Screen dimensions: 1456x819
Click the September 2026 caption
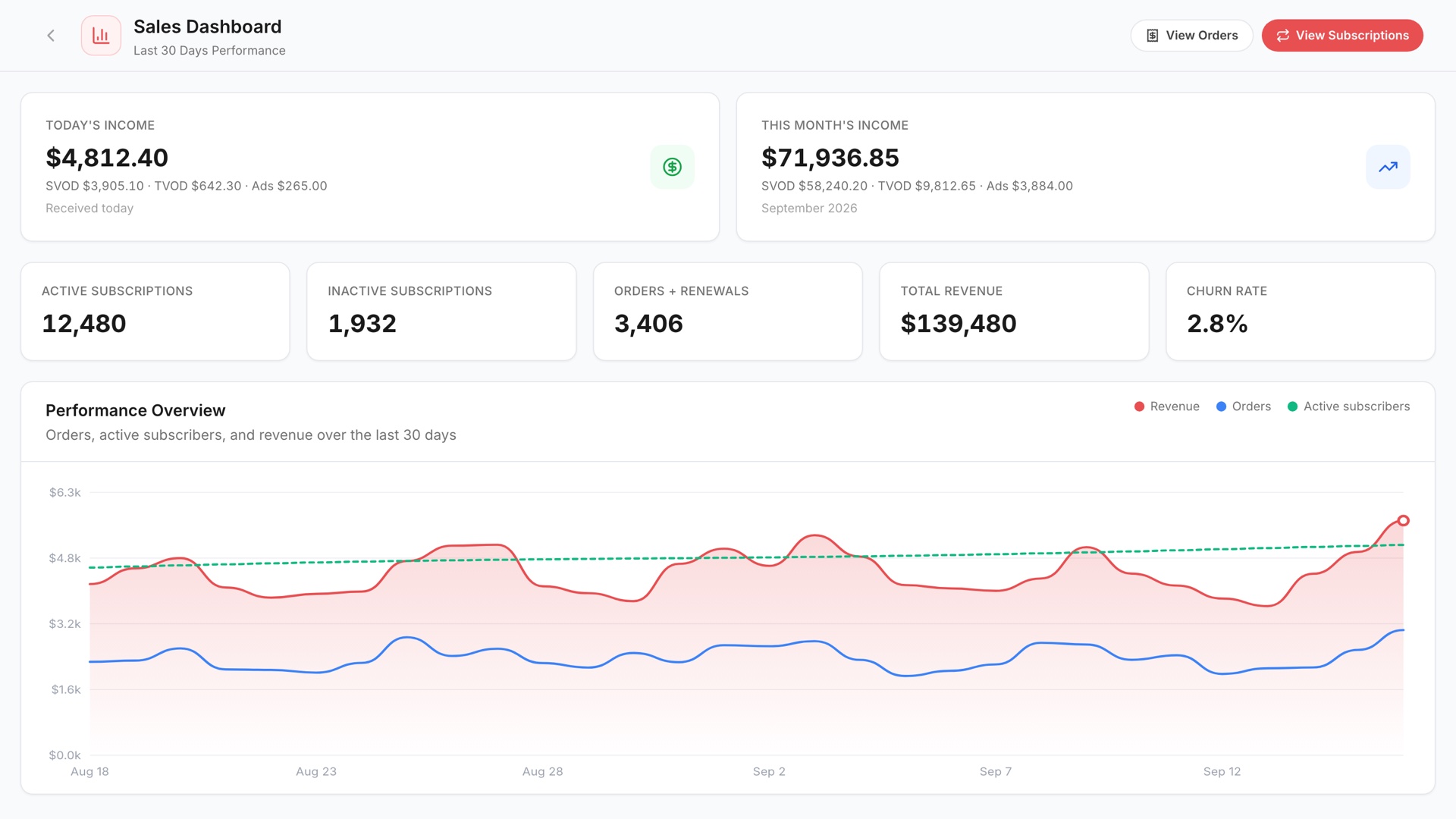(x=809, y=209)
